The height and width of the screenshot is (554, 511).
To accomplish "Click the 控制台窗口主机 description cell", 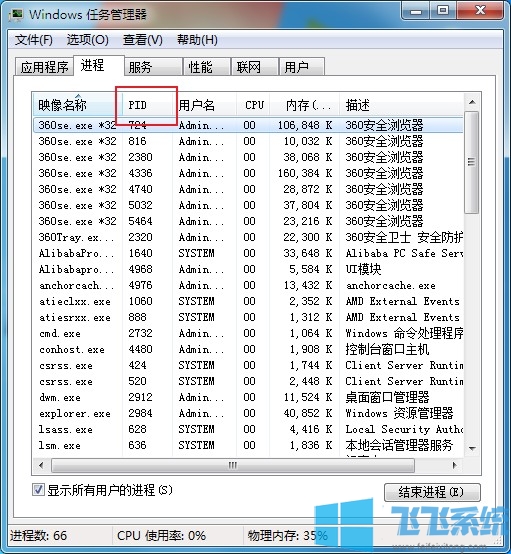I will [x=387, y=349].
